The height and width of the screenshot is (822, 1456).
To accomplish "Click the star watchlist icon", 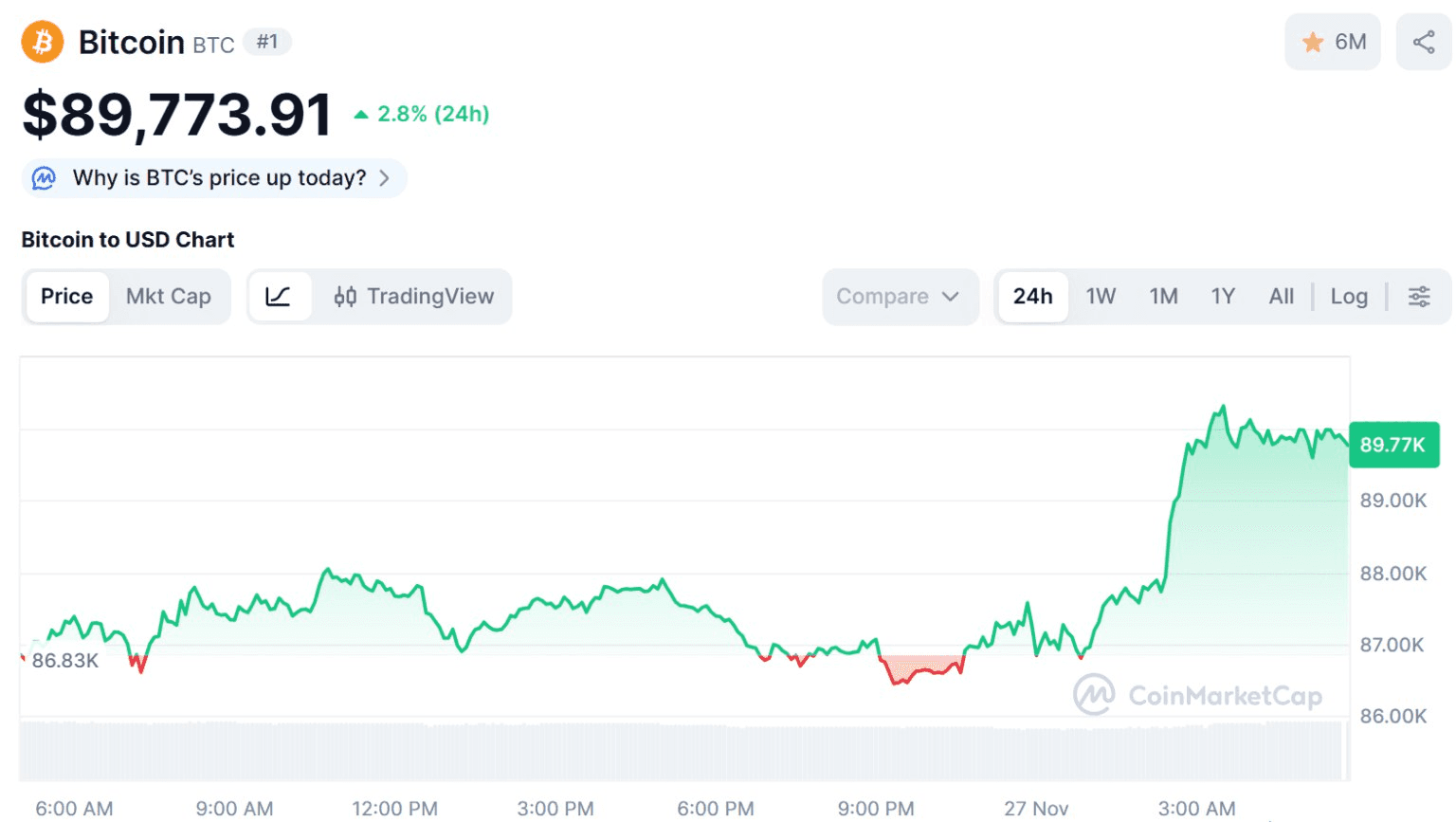I will (x=1313, y=43).
